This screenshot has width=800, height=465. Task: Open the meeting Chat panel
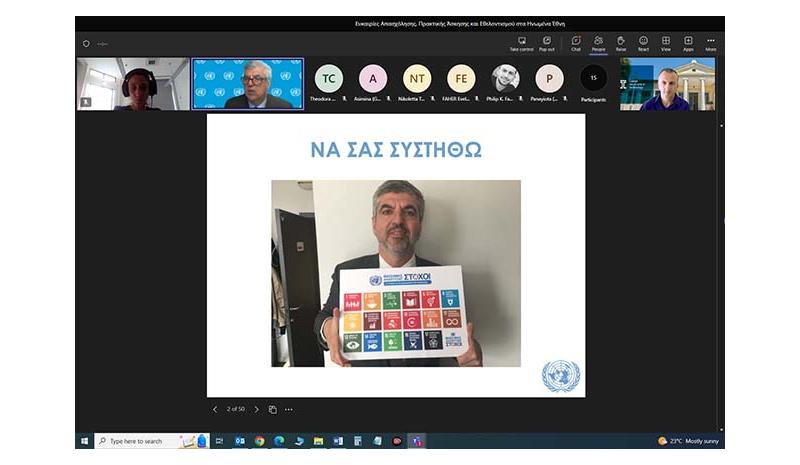[x=576, y=44]
